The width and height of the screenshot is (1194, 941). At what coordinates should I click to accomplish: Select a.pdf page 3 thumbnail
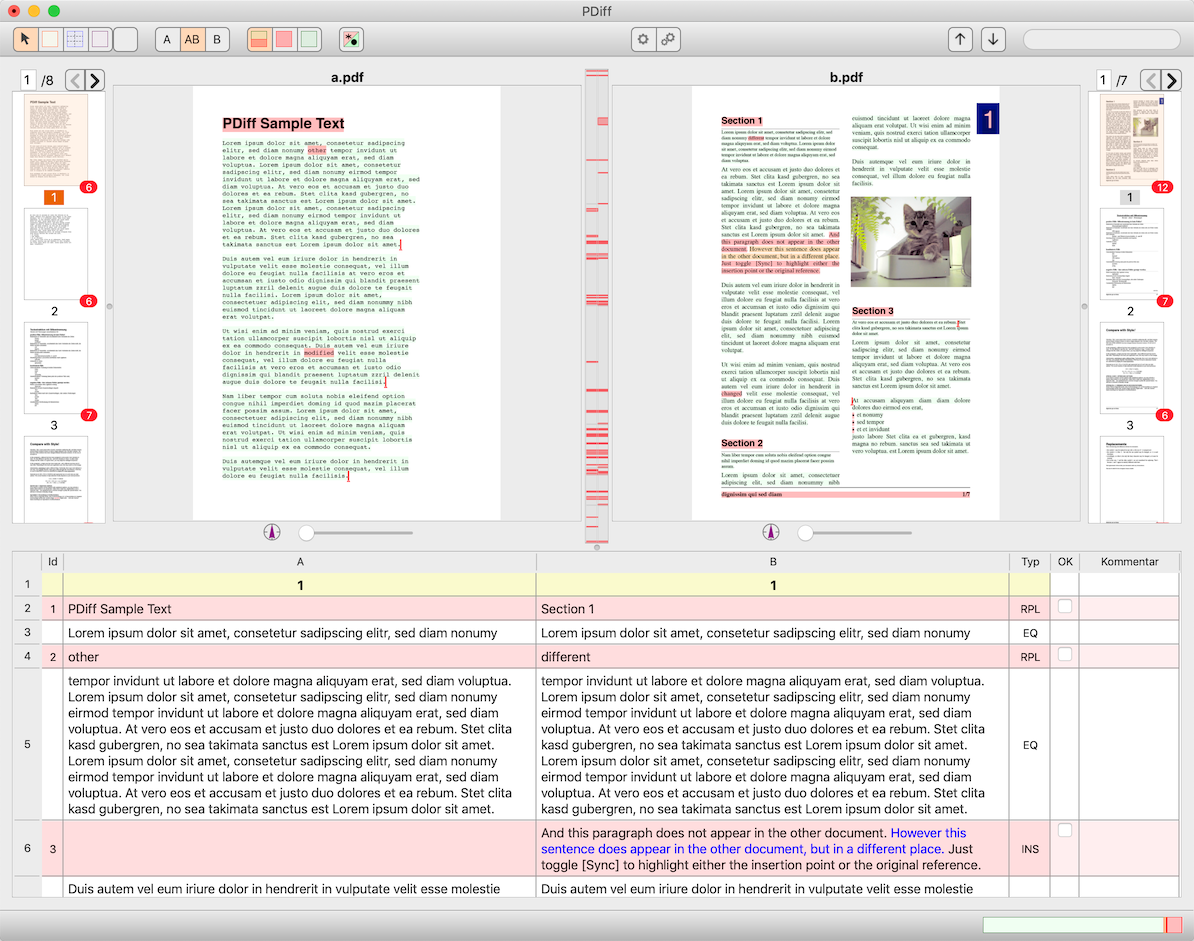[56, 368]
